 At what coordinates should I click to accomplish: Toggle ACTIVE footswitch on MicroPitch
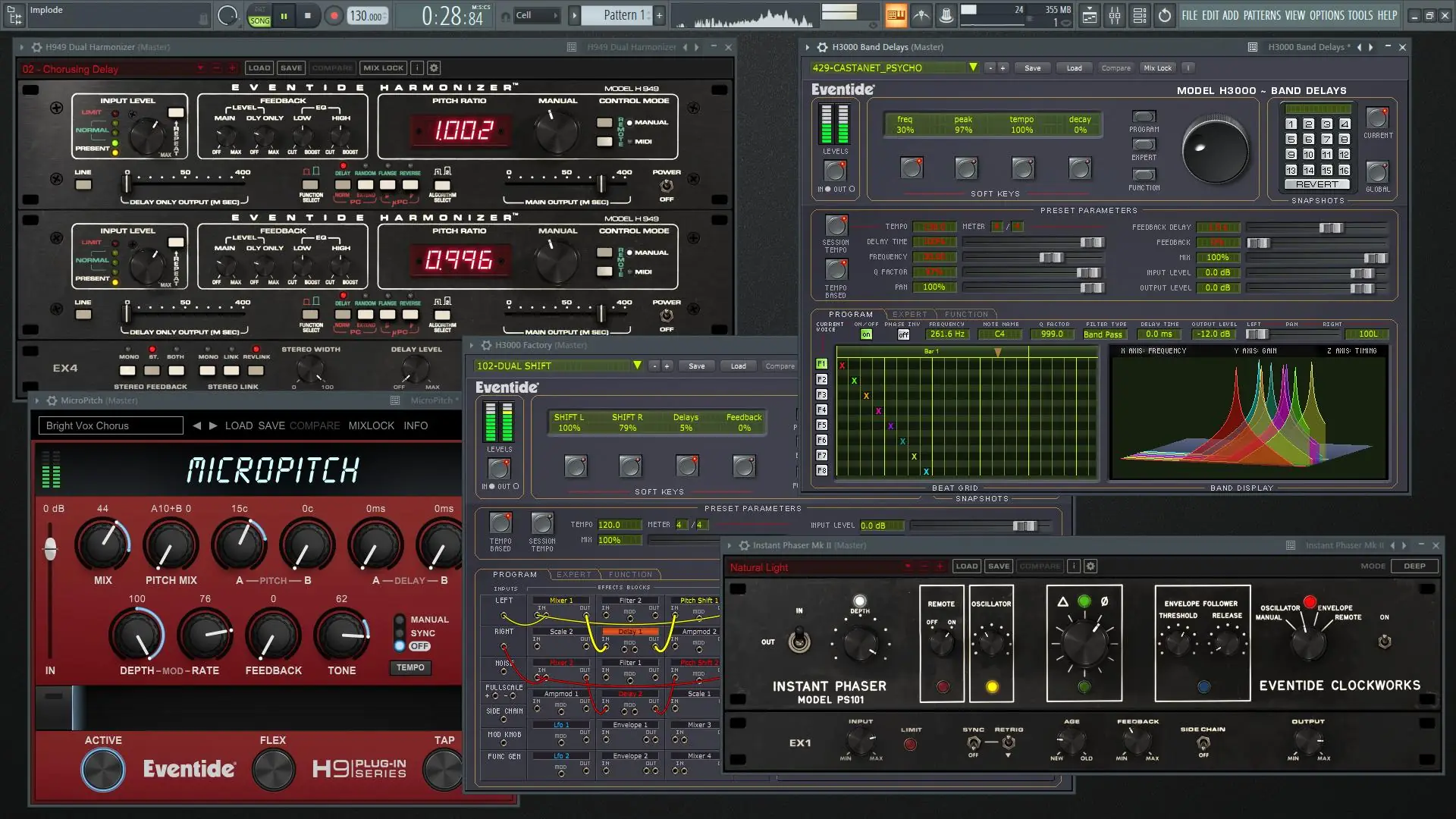102,769
